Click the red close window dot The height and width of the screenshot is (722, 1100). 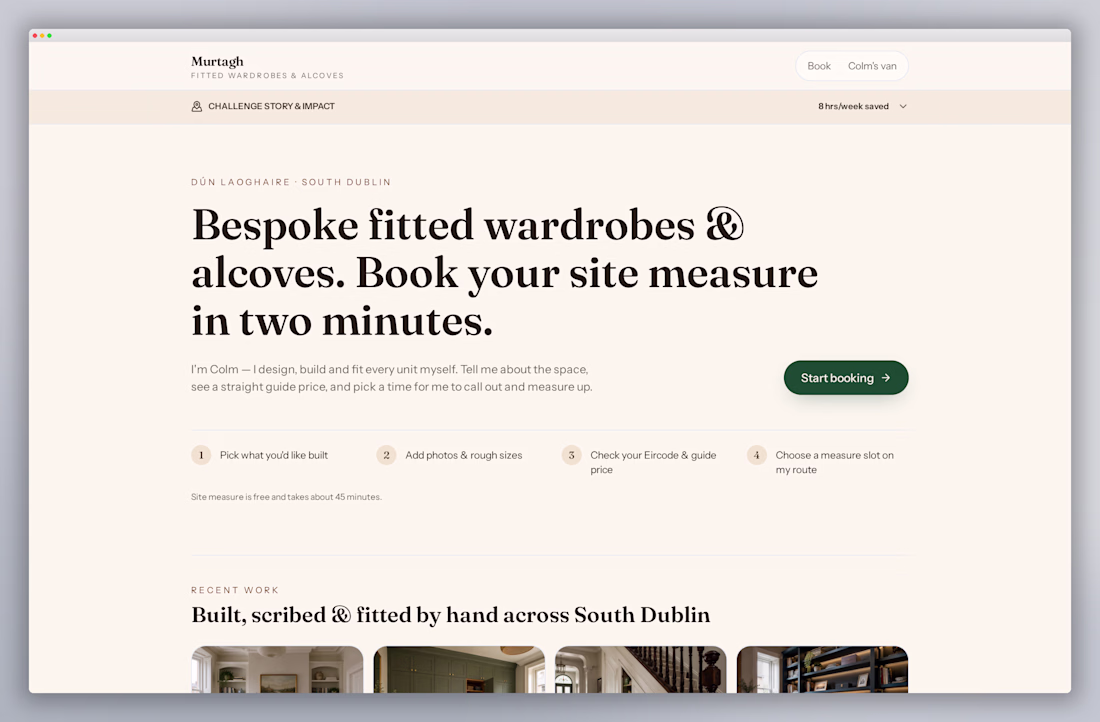[x=35, y=36]
